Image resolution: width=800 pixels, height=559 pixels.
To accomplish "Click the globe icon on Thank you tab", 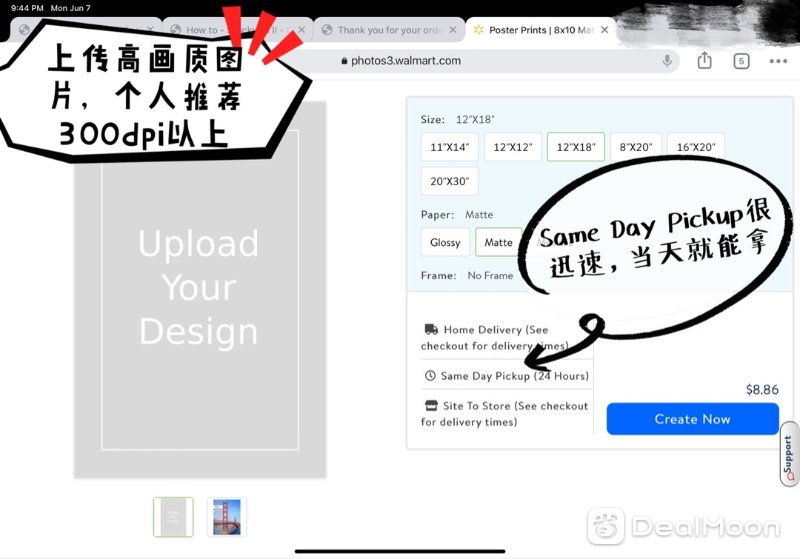I will (327, 30).
